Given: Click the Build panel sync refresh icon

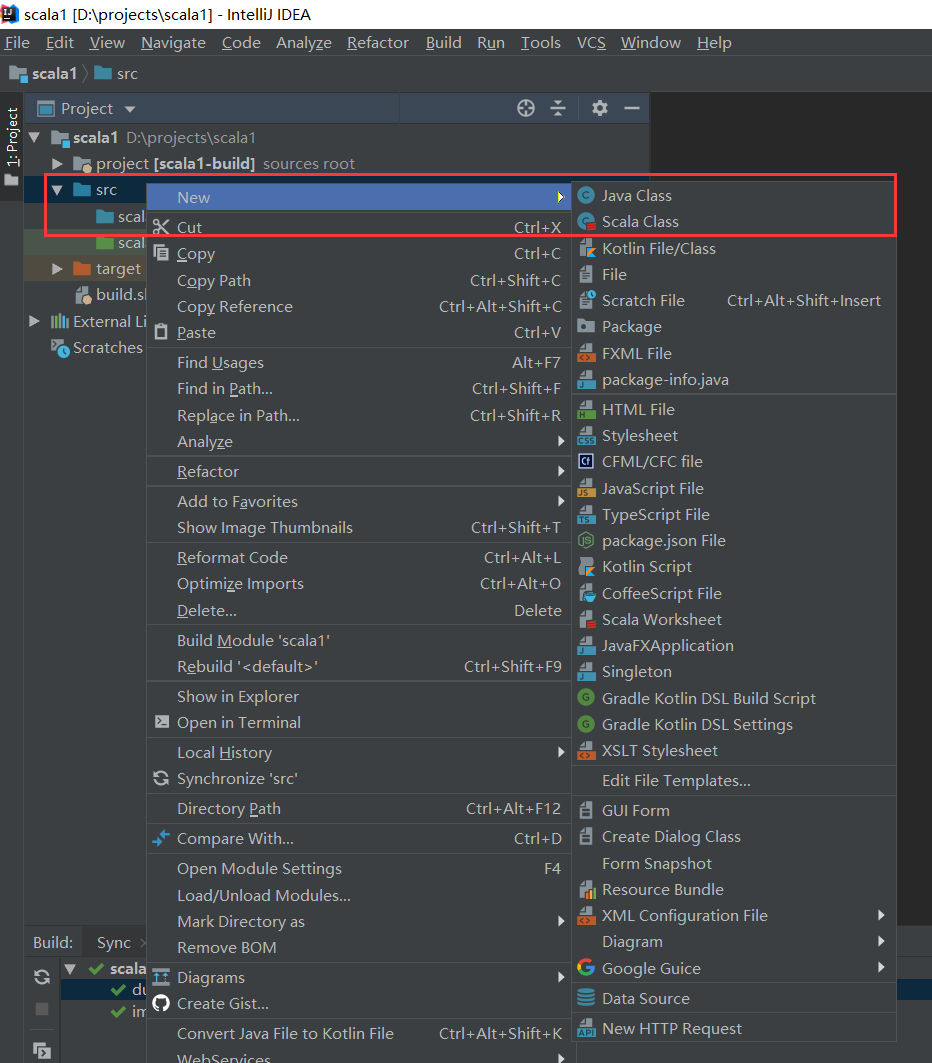Looking at the screenshot, I should coord(42,977).
